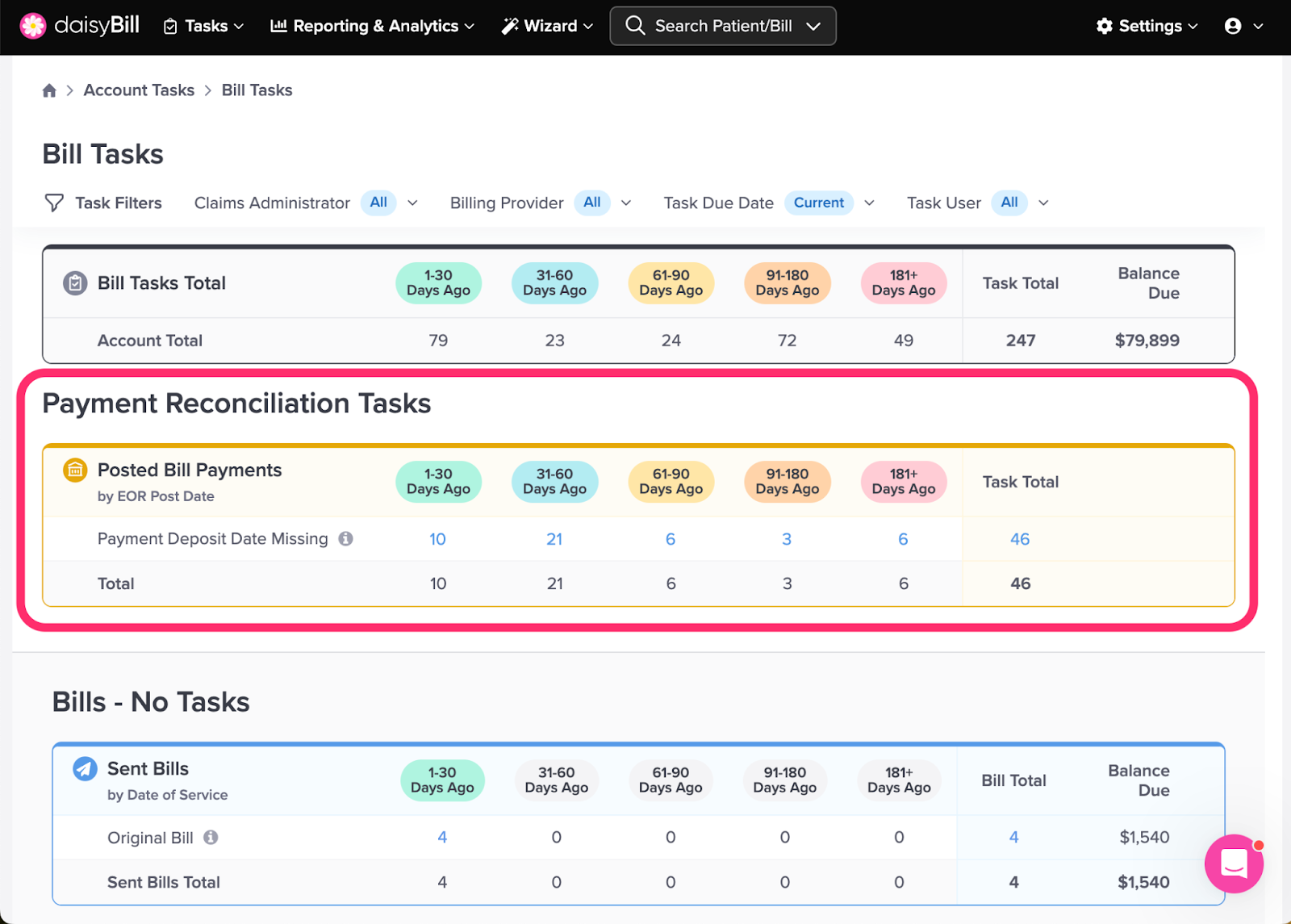Viewport: 1291px width, 924px height.
Task: Open the user account profile icon
Action: point(1233,26)
